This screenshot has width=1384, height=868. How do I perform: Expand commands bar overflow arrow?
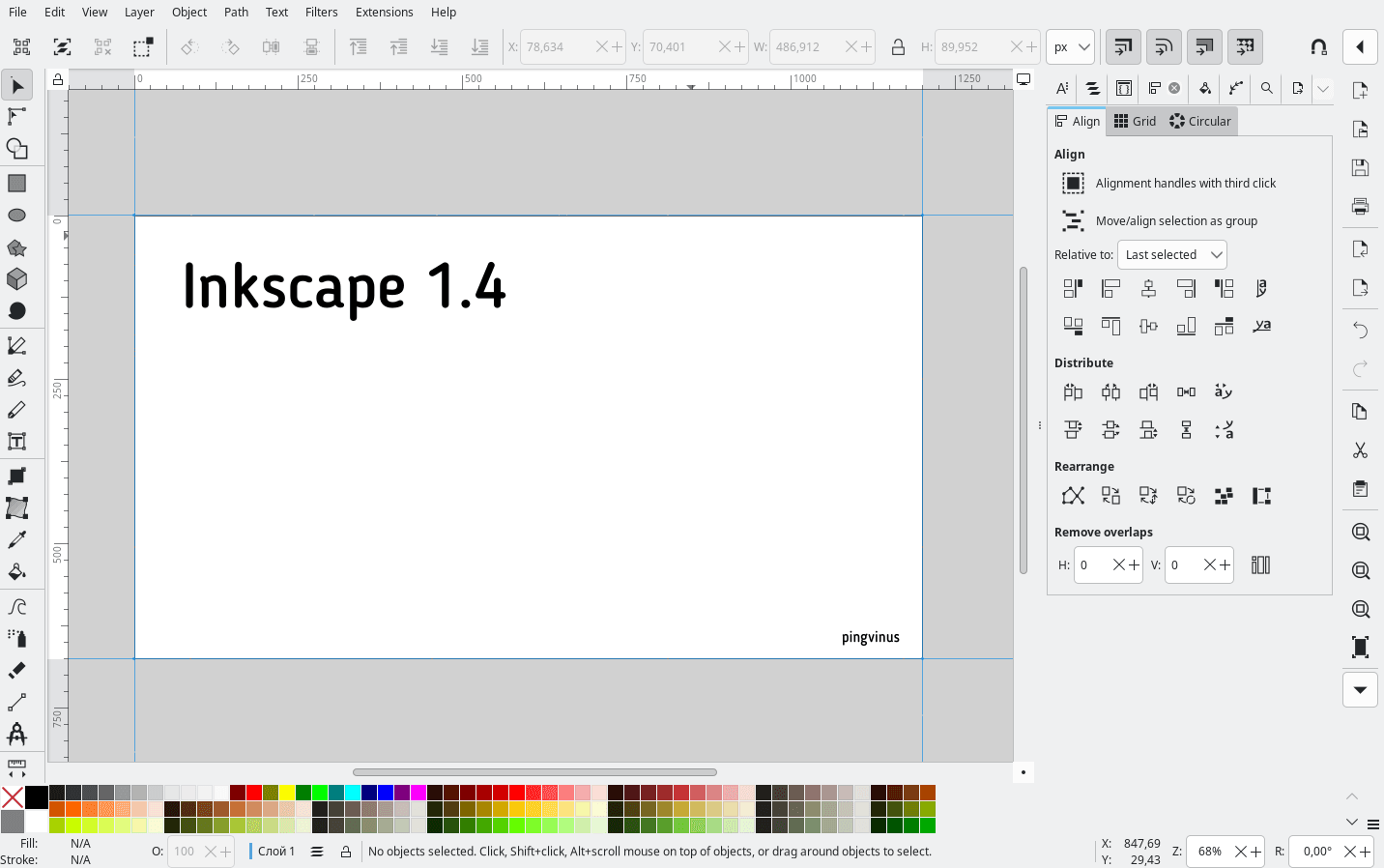[x=1360, y=689]
